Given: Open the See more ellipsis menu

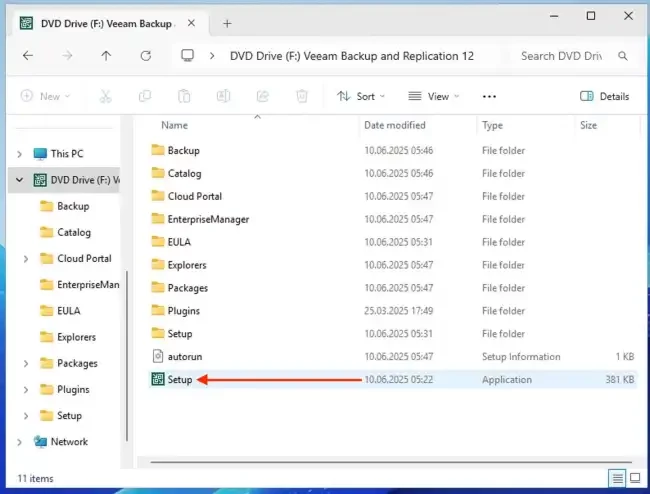Looking at the screenshot, I should (489, 97).
